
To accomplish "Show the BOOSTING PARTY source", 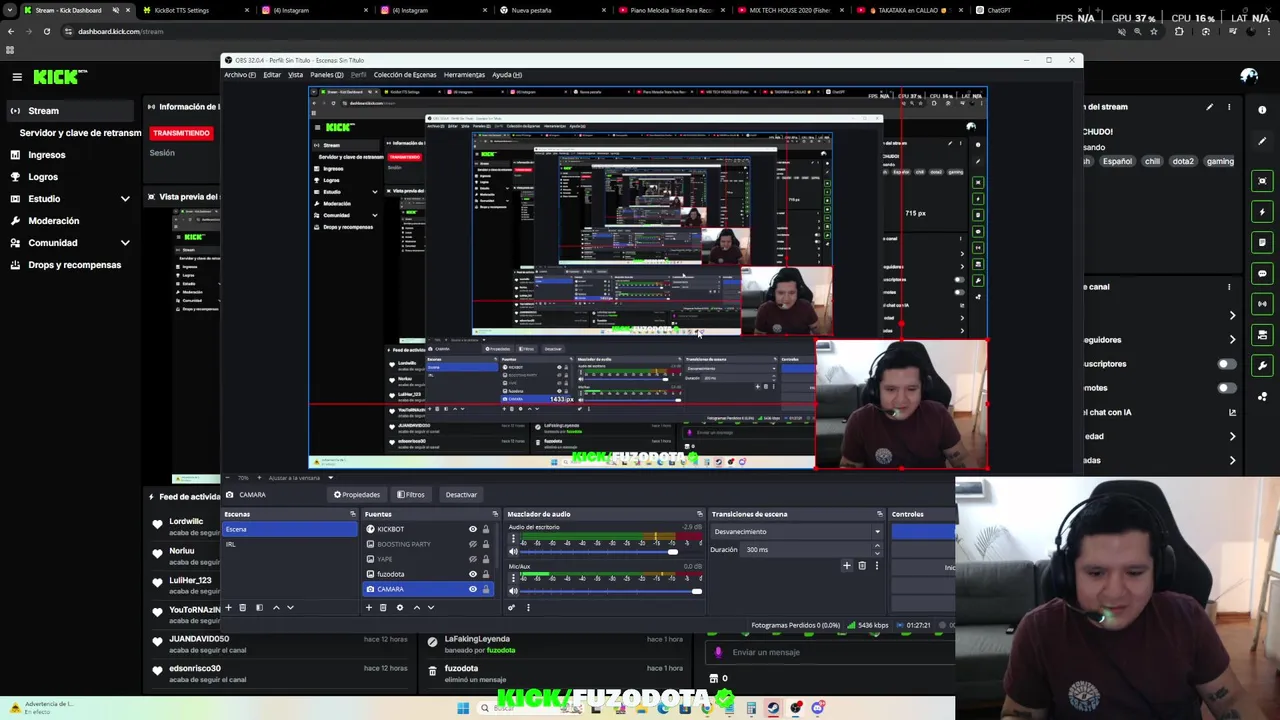I will [x=473, y=544].
